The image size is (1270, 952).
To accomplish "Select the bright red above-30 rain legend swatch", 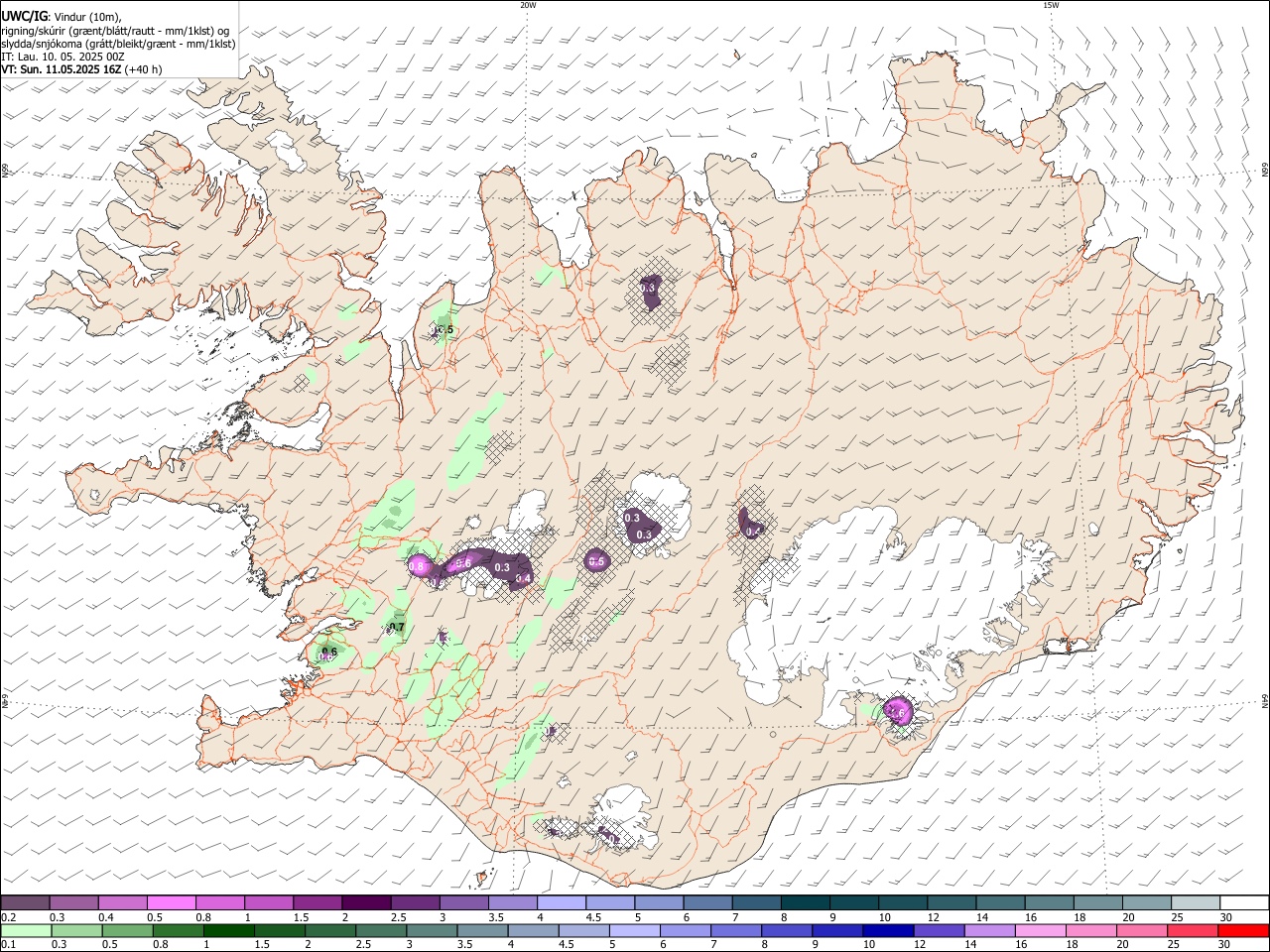I will (x=1244, y=930).
